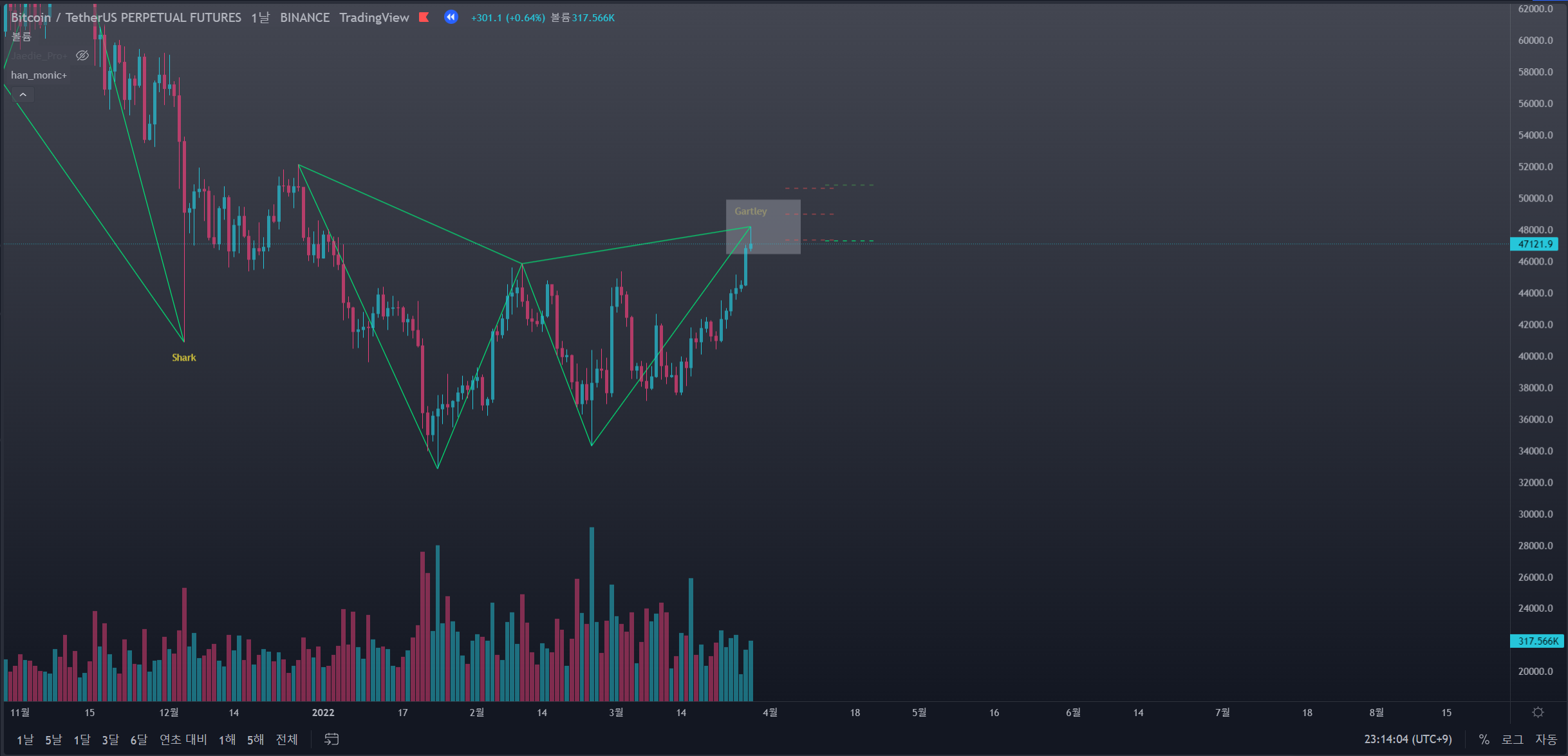Click the 볼륨 volume indicator label

(x=21, y=37)
